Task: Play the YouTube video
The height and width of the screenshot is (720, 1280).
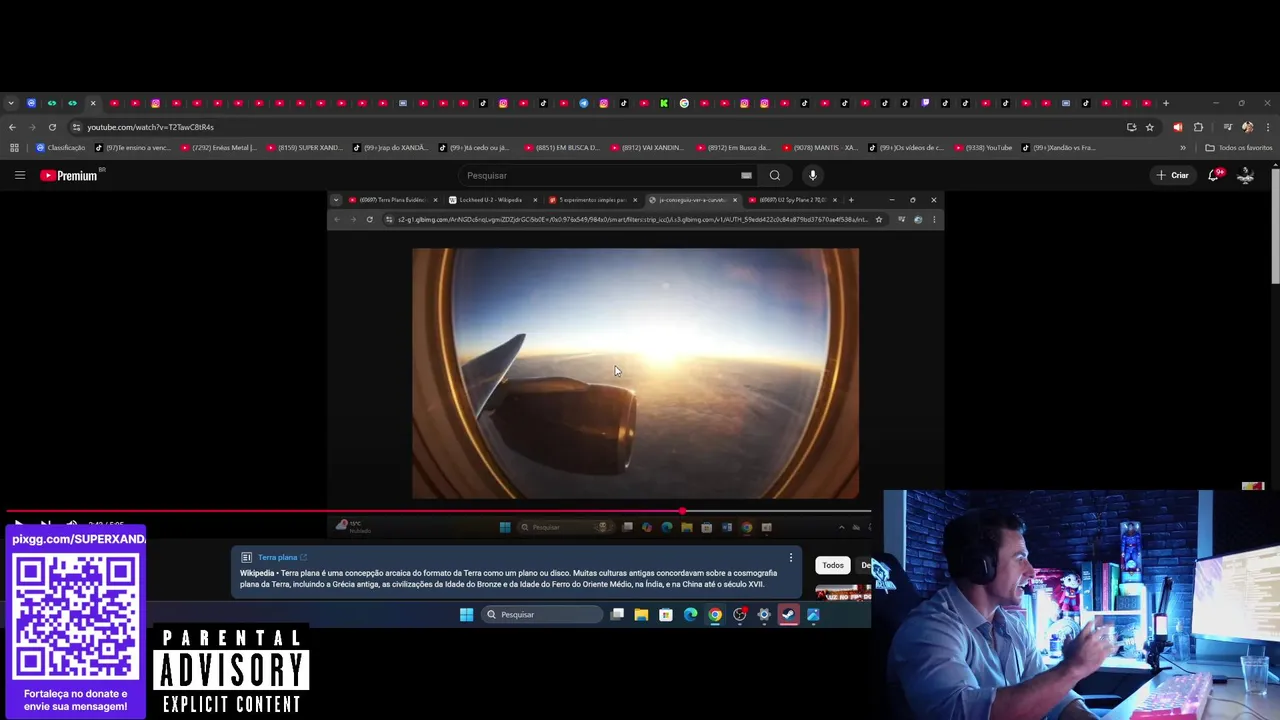Action: click(18, 523)
